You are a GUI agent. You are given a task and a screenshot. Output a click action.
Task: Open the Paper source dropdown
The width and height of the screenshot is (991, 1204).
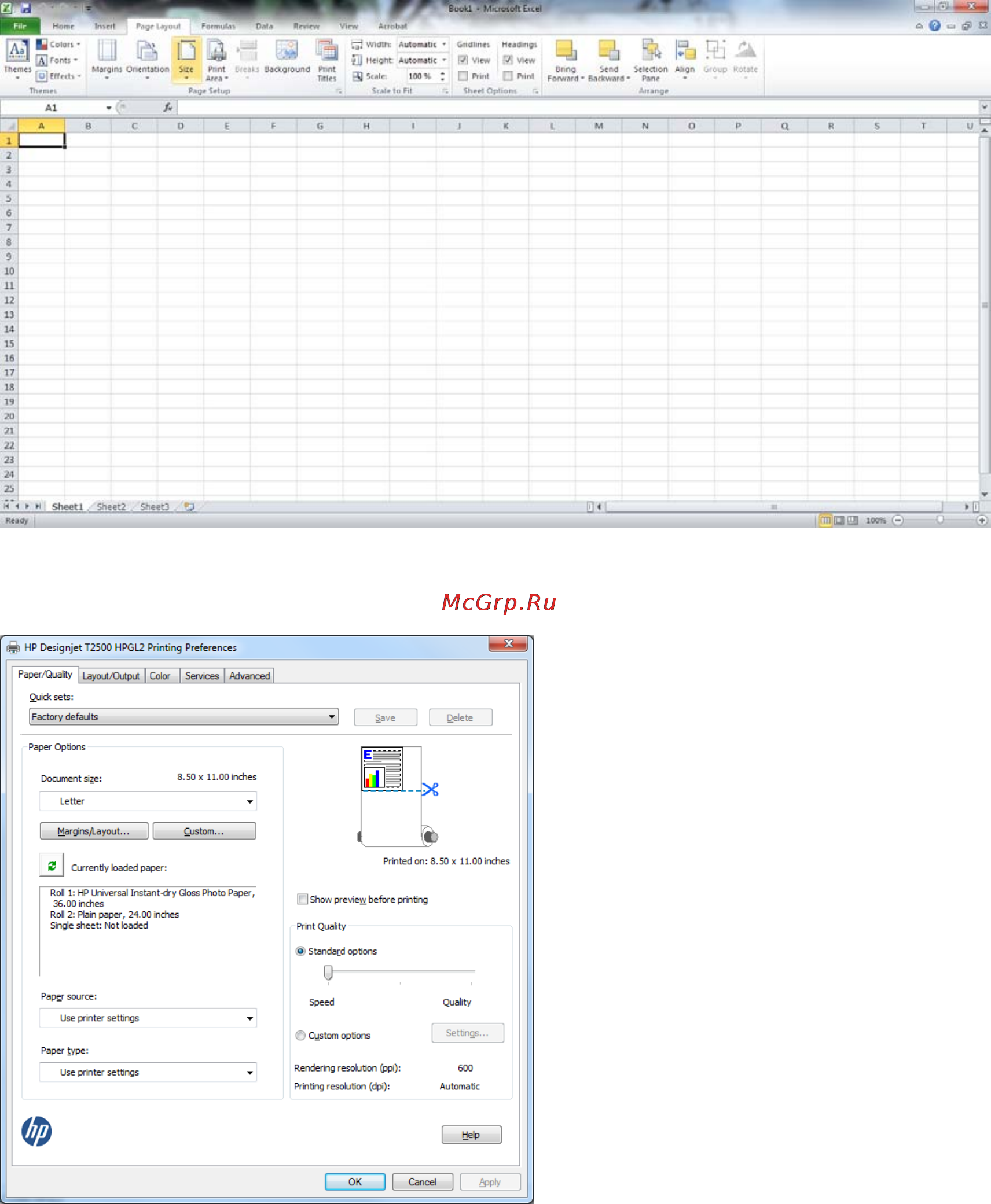click(x=148, y=1018)
